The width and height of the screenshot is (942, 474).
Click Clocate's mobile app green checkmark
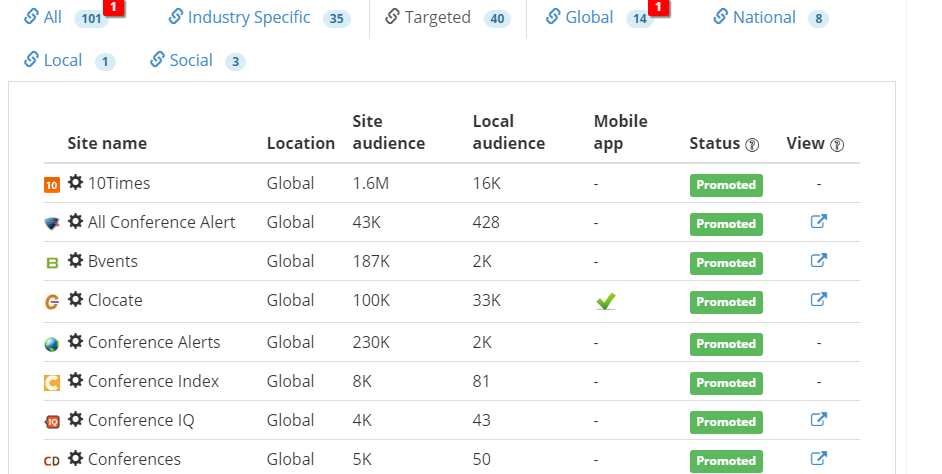point(606,301)
